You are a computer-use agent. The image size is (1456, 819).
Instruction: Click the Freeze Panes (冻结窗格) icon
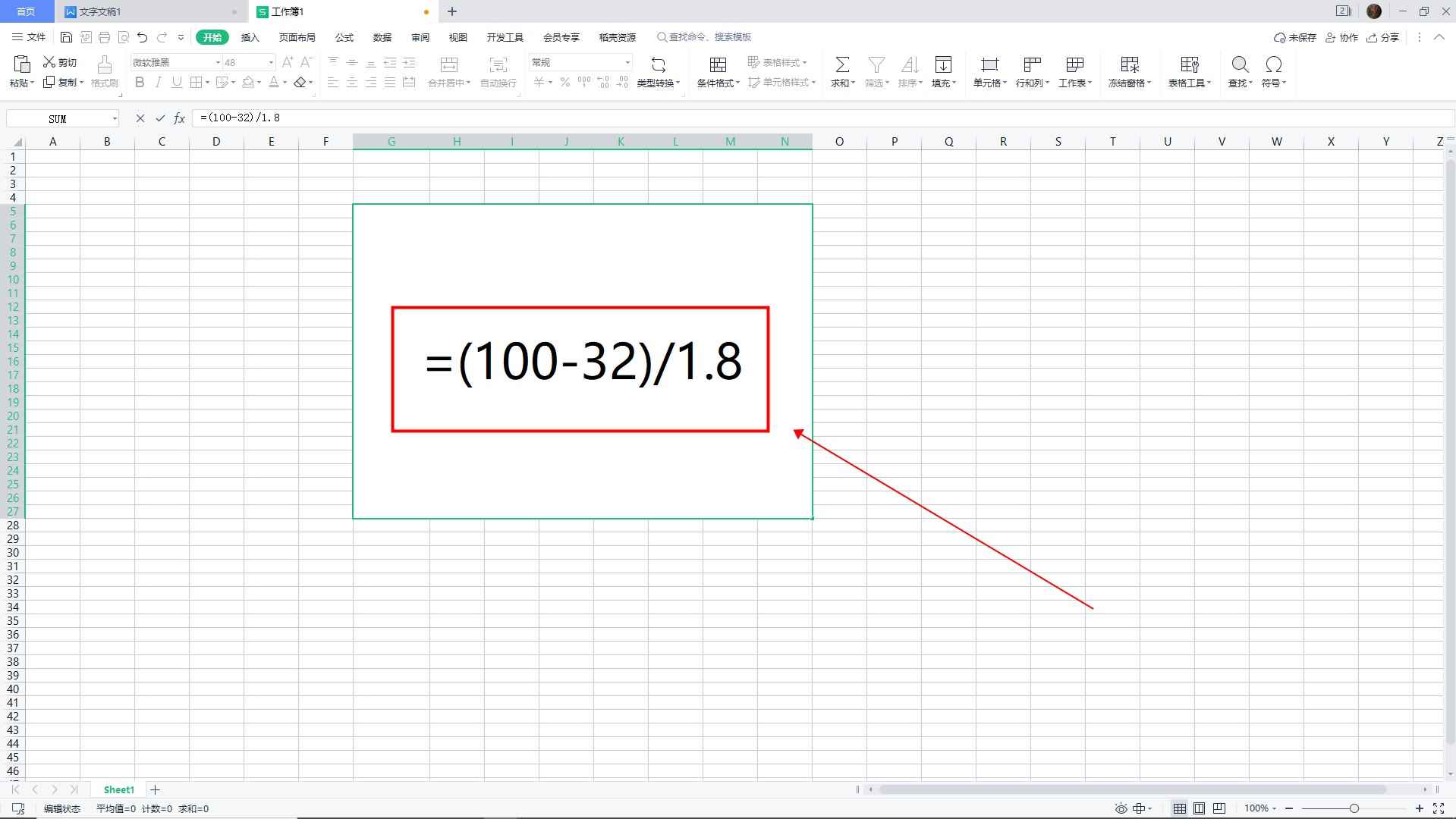(1129, 65)
